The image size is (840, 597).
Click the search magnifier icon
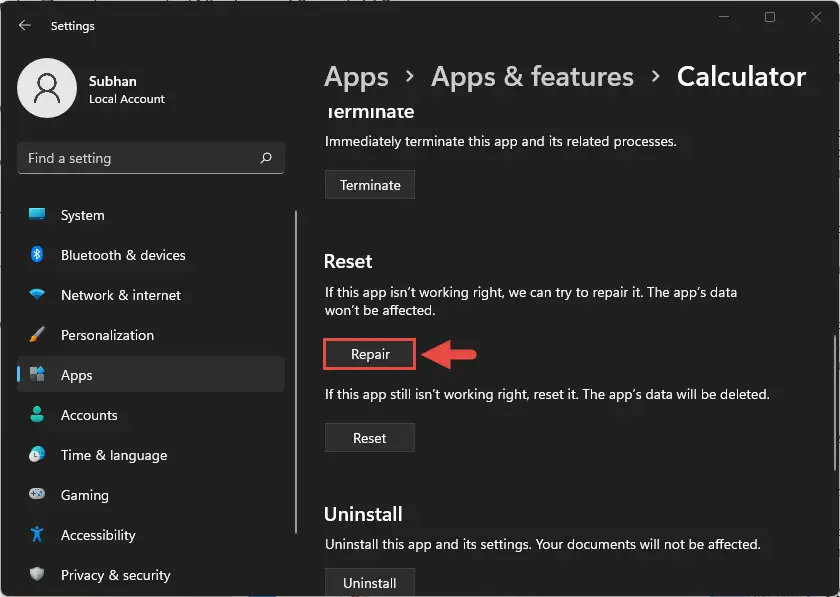(x=266, y=158)
